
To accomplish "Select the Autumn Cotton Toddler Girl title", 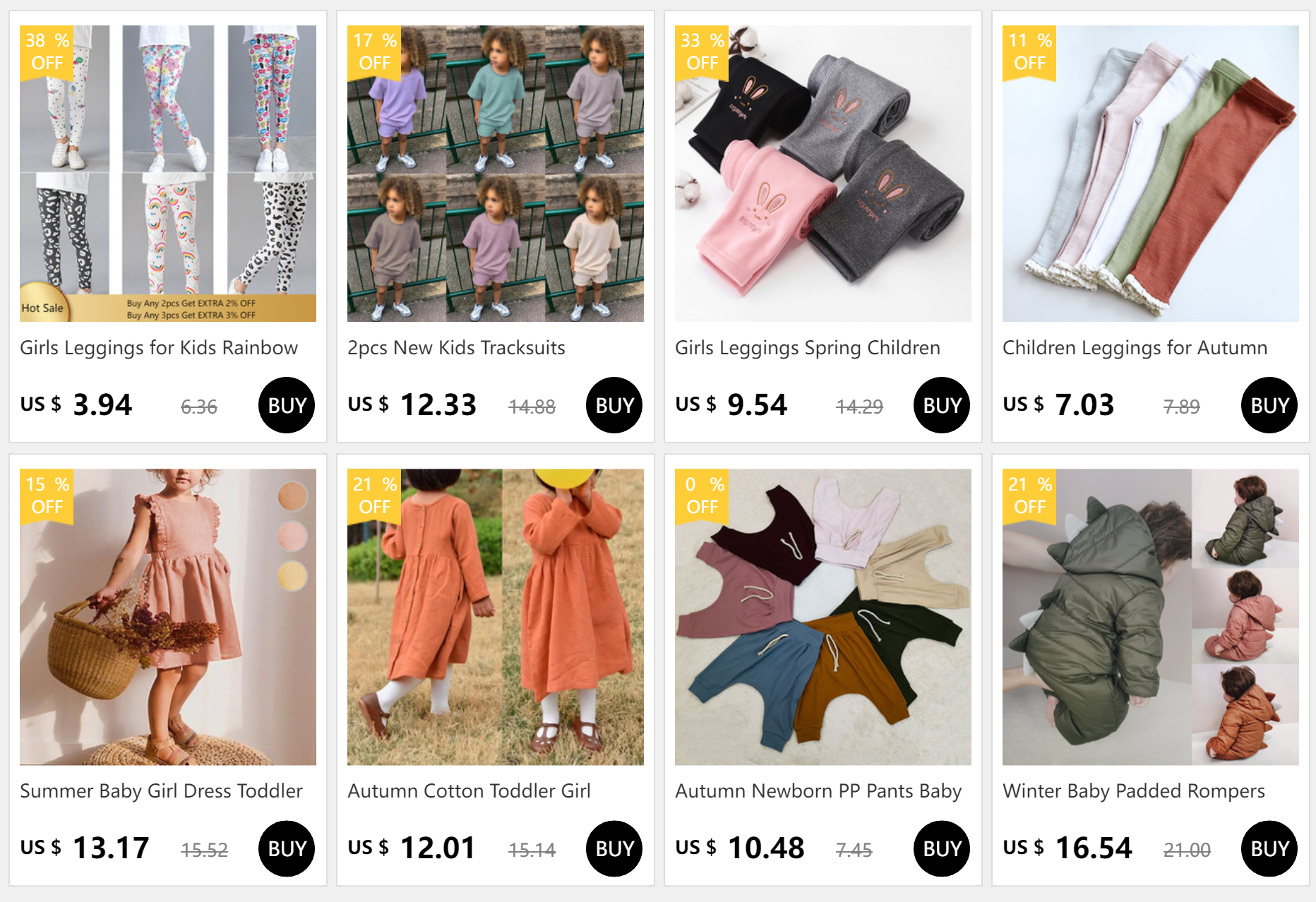I will pyautogui.click(x=469, y=791).
